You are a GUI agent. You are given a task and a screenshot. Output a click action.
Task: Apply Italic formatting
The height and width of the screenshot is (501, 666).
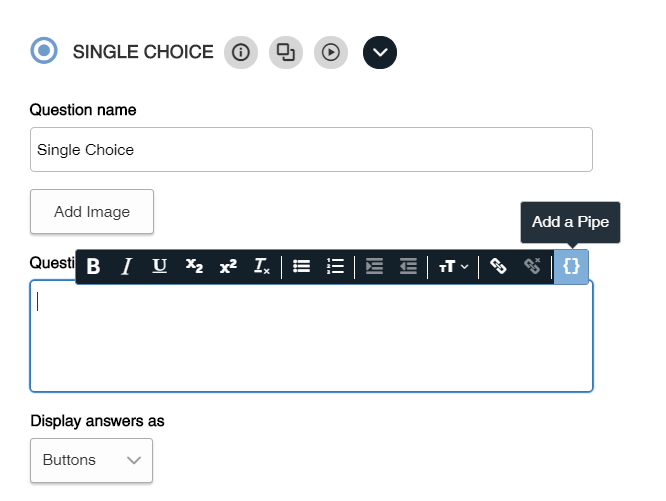coord(127,266)
